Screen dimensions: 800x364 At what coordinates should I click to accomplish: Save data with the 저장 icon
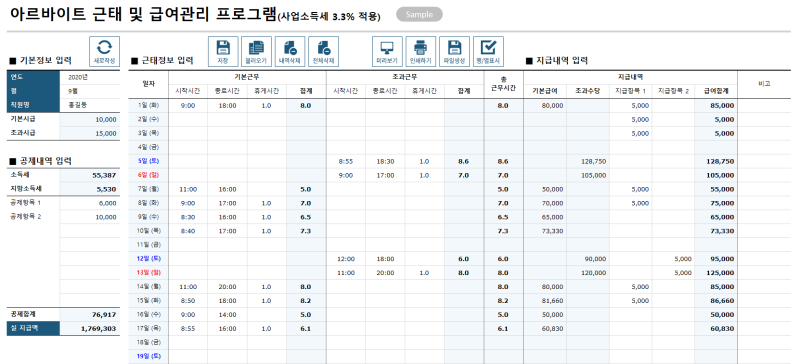223,52
